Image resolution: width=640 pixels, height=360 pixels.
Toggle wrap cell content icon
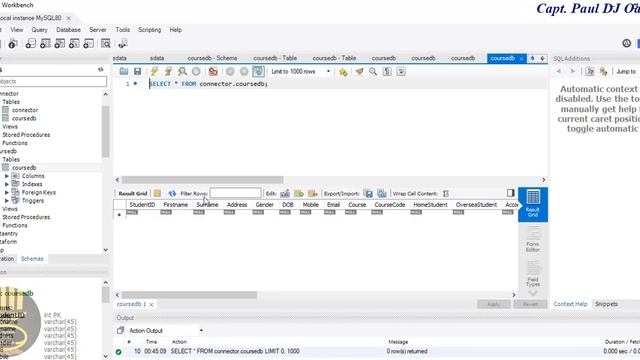446,193
